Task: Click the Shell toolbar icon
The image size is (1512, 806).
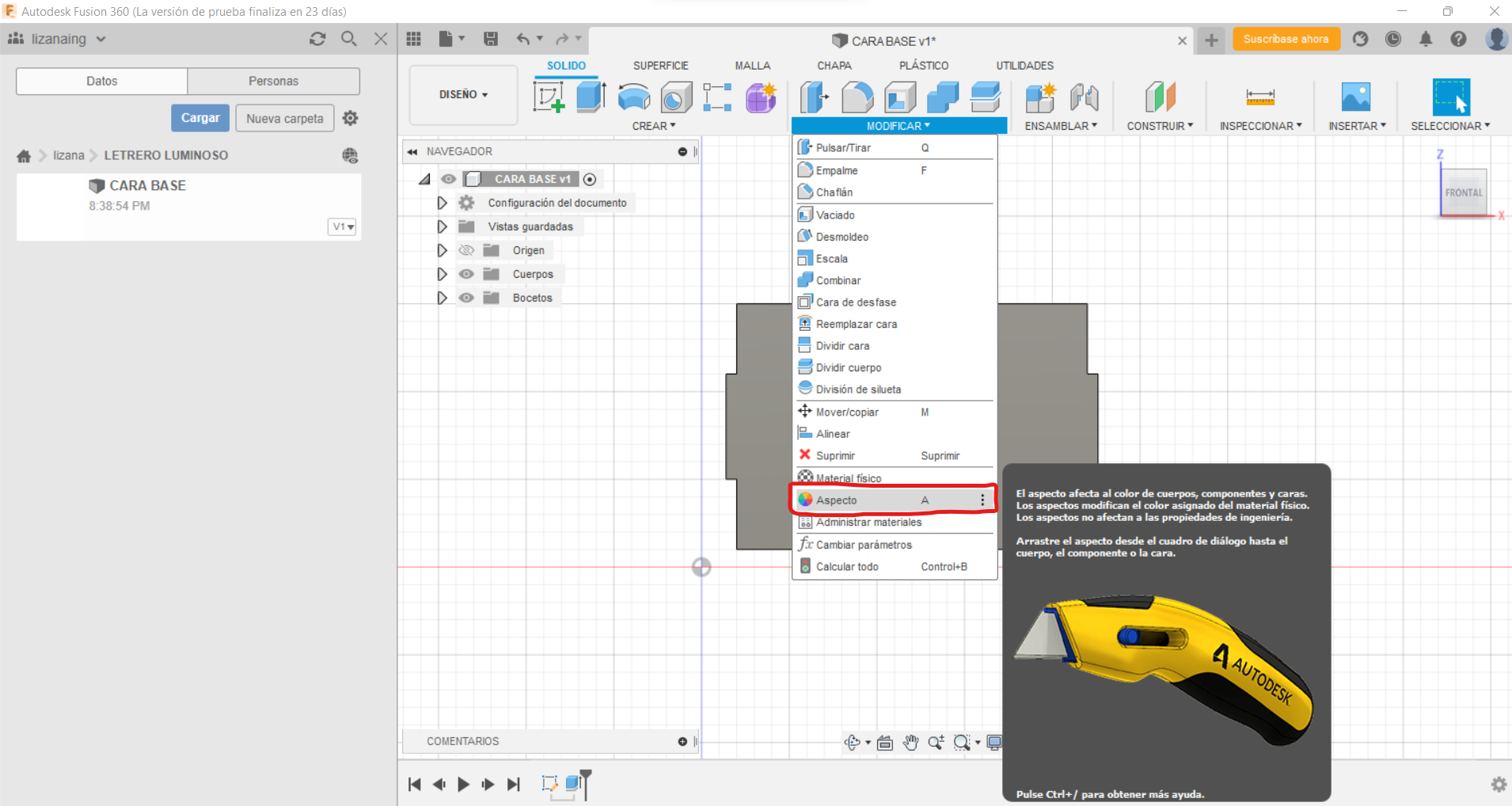Action: (x=900, y=97)
